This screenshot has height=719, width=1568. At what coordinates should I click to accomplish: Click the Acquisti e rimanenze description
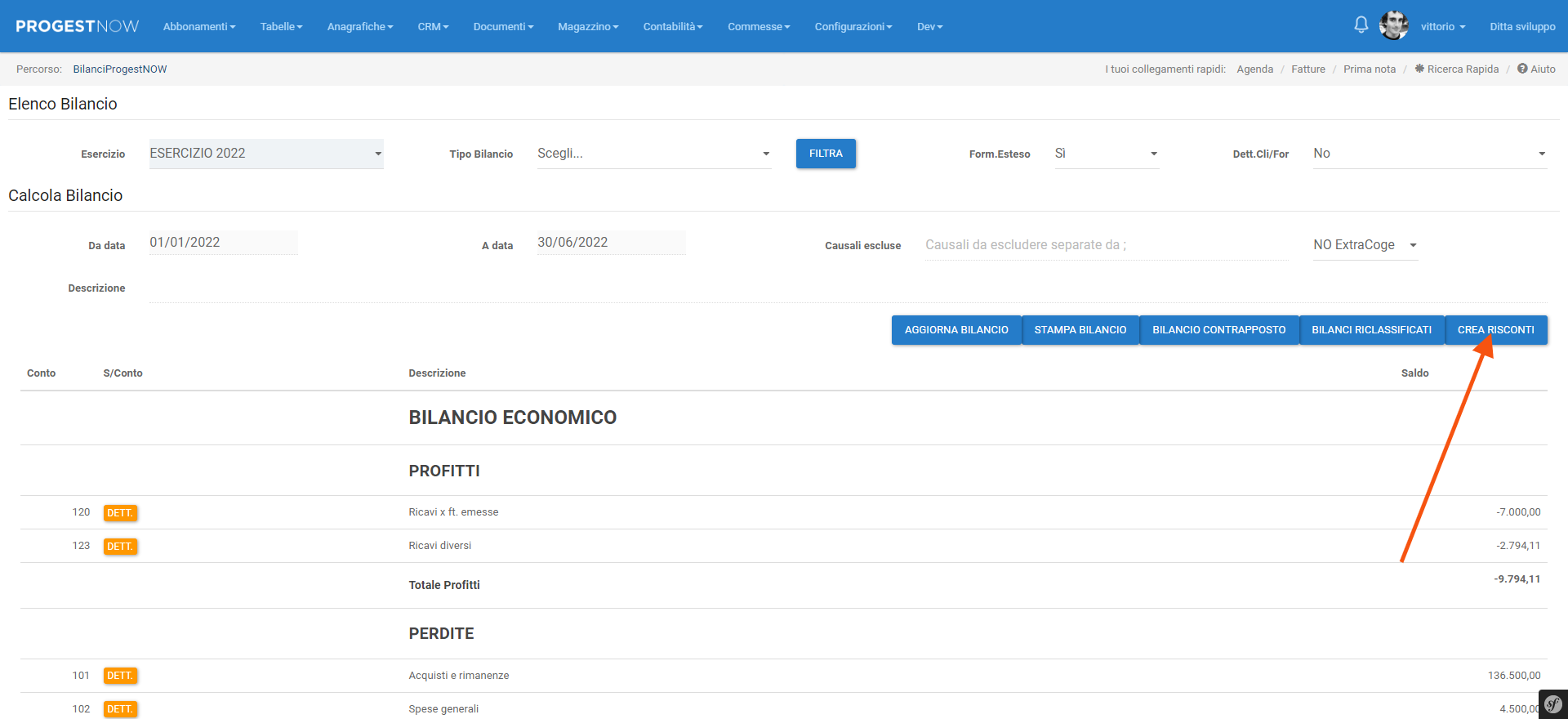pyautogui.click(x=459, y=676)
